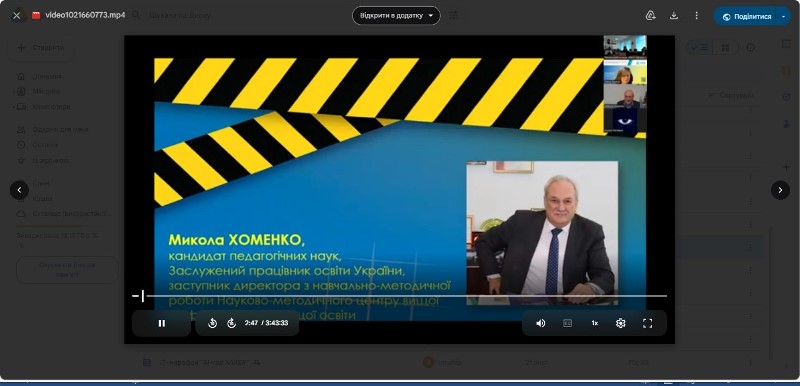
Task: Open the Contacts icon in Drive's side panel
Action: (x=786, y=124)
